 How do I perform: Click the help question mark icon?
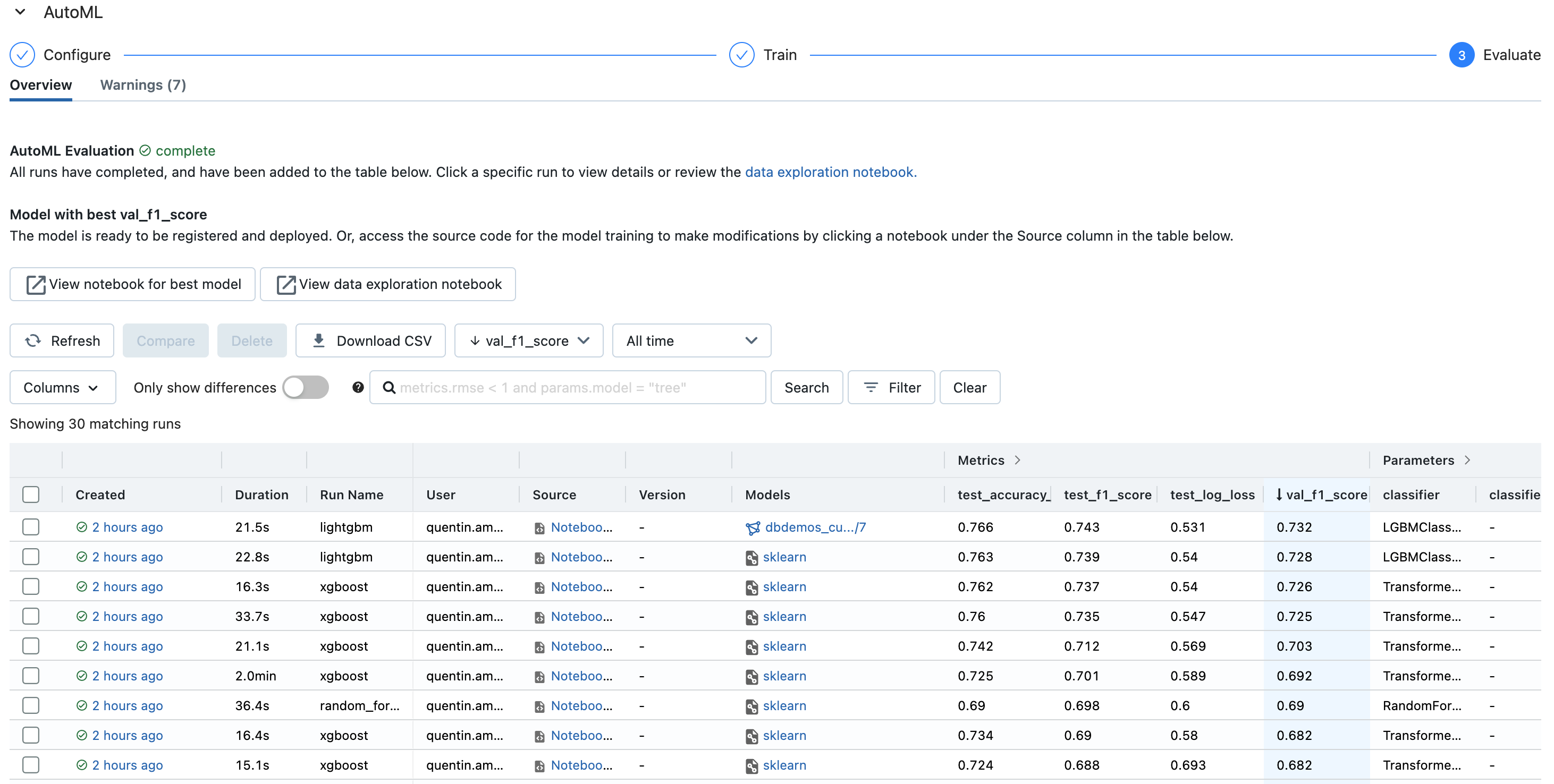358,387
